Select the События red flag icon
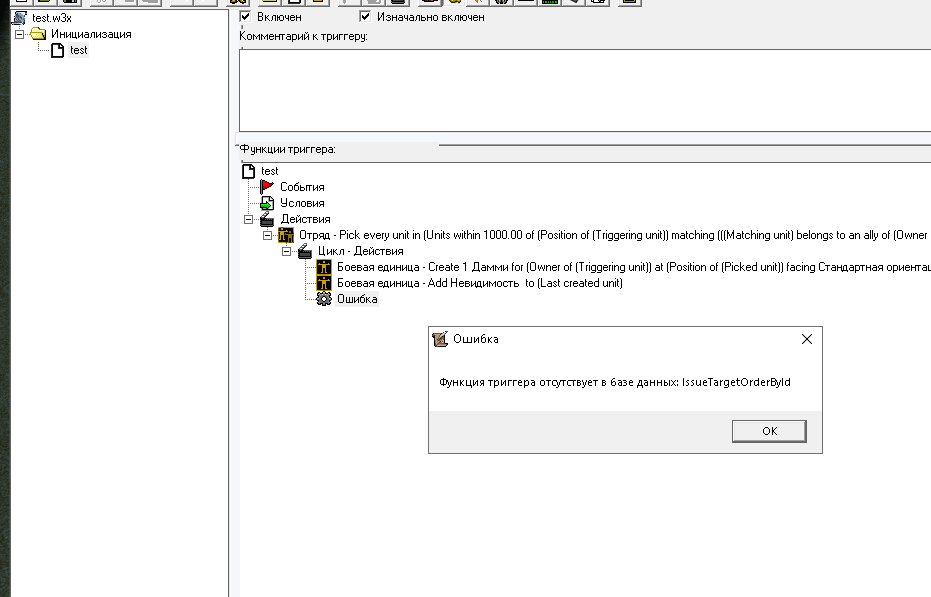The image size is (931, 597). (267, 187)
